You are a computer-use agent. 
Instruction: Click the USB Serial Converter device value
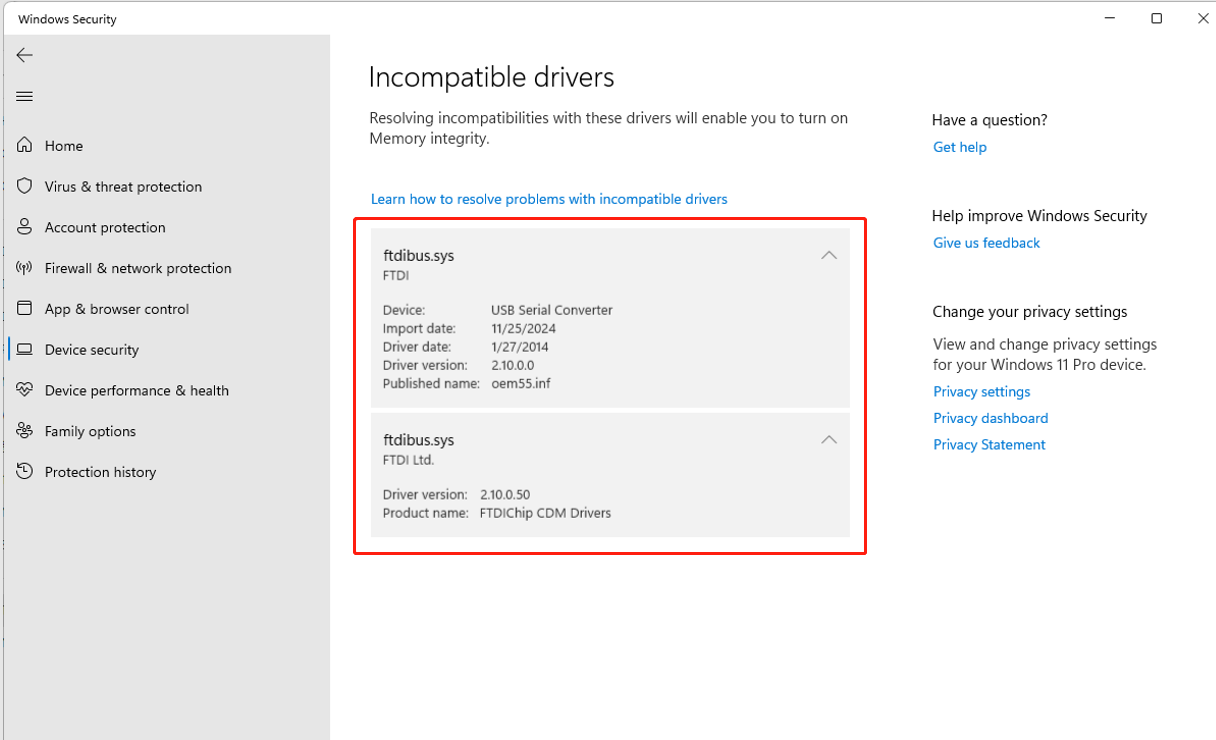(552, 310)
